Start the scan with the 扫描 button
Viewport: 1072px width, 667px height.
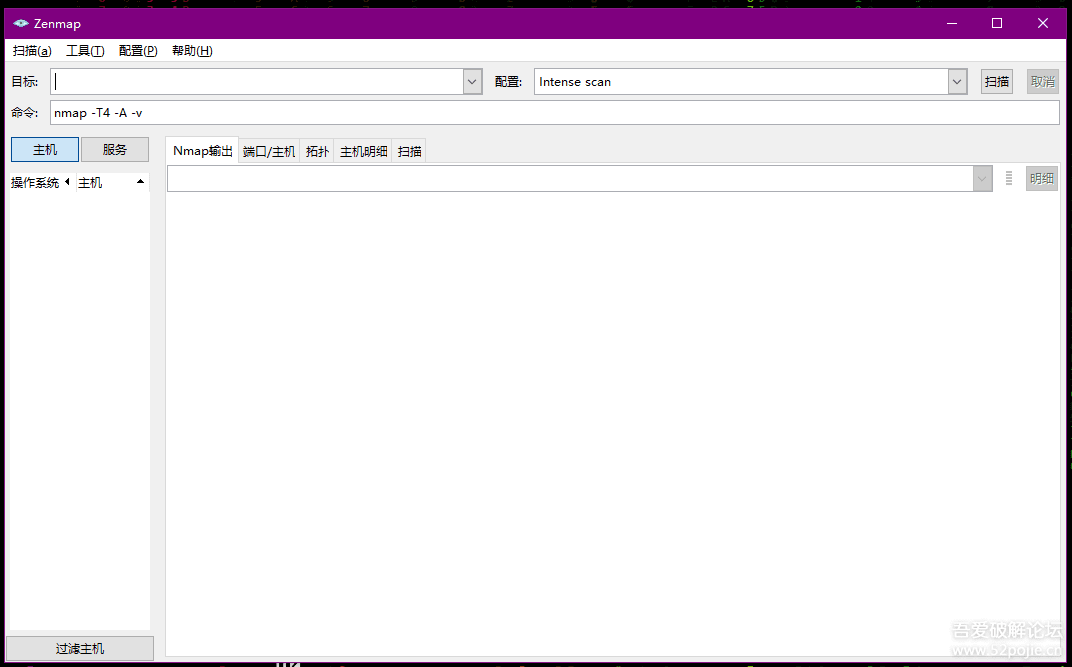(997, 81)
